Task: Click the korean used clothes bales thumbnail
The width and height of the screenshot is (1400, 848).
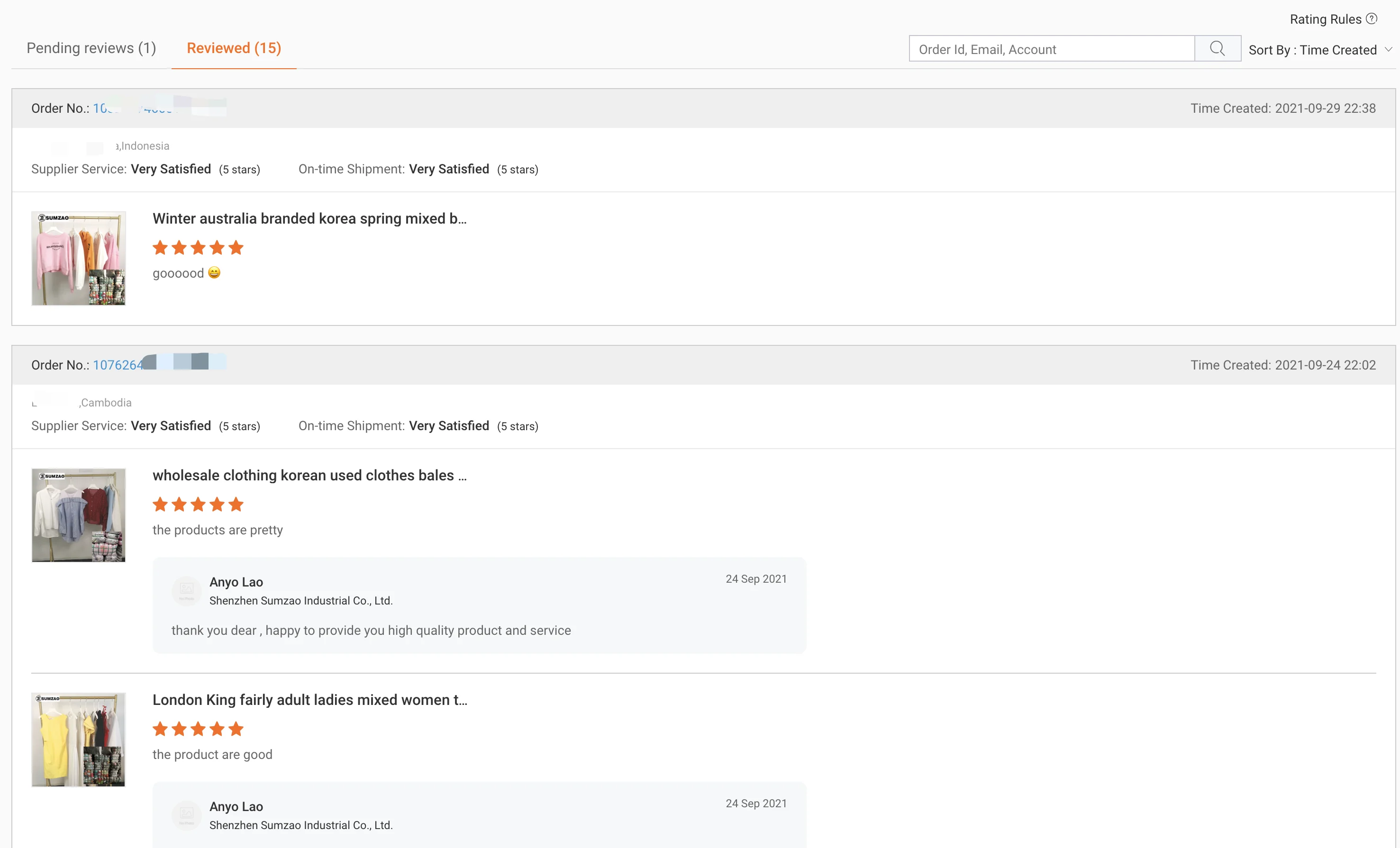Action: click(78, 515)
